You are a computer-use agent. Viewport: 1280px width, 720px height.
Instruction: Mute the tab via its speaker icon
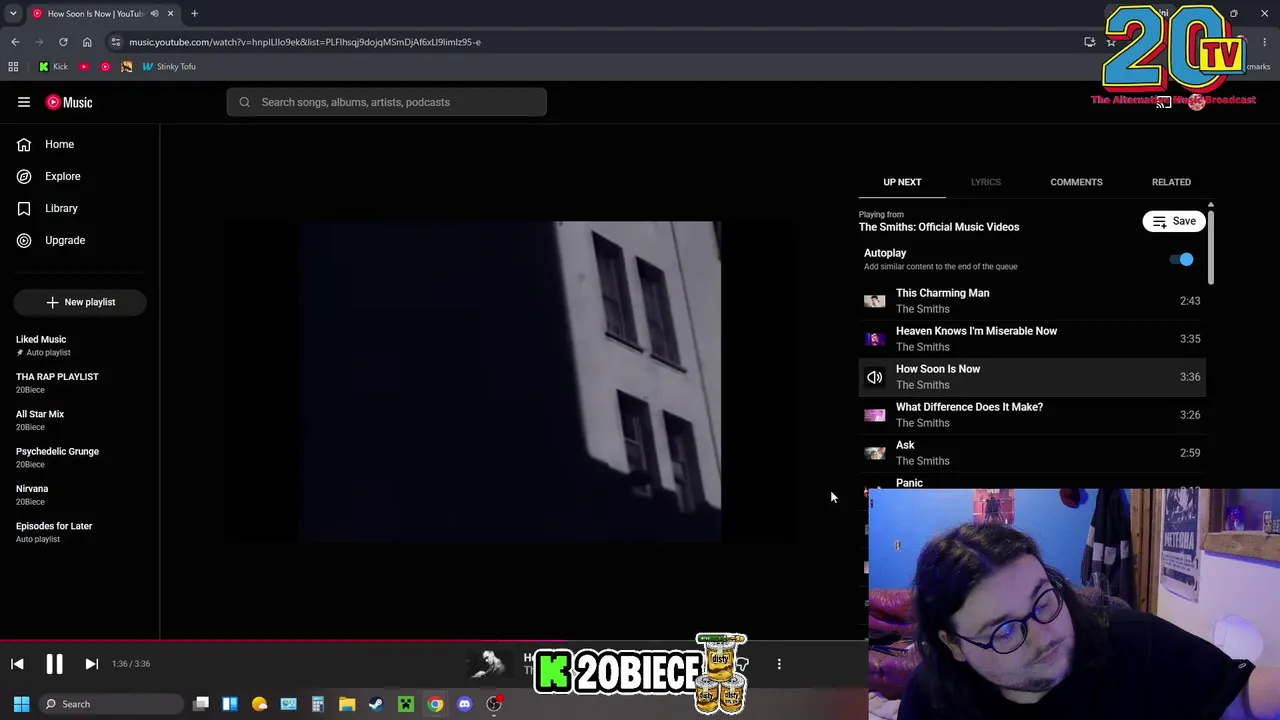click(154, 14)
